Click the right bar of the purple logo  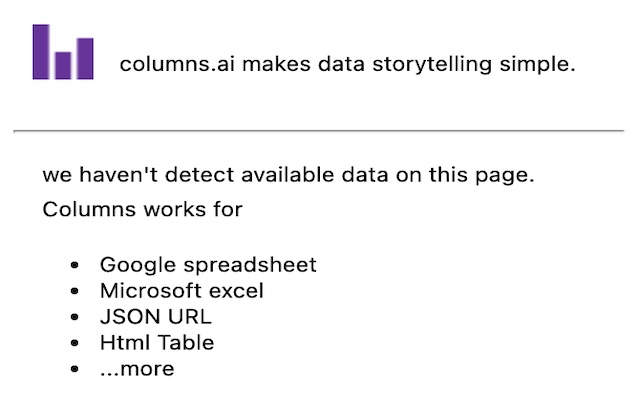click(84, 58)
